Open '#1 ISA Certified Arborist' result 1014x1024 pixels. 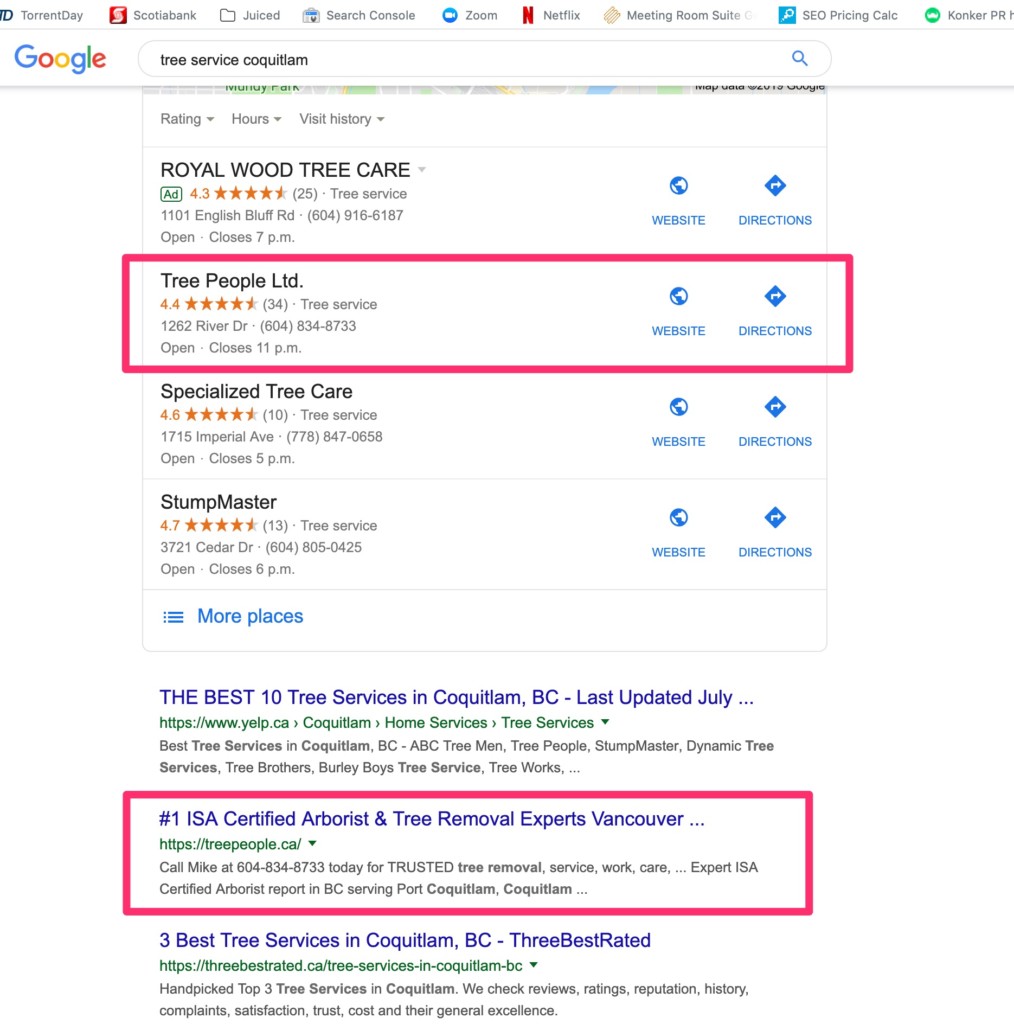[x=432, y=818]
